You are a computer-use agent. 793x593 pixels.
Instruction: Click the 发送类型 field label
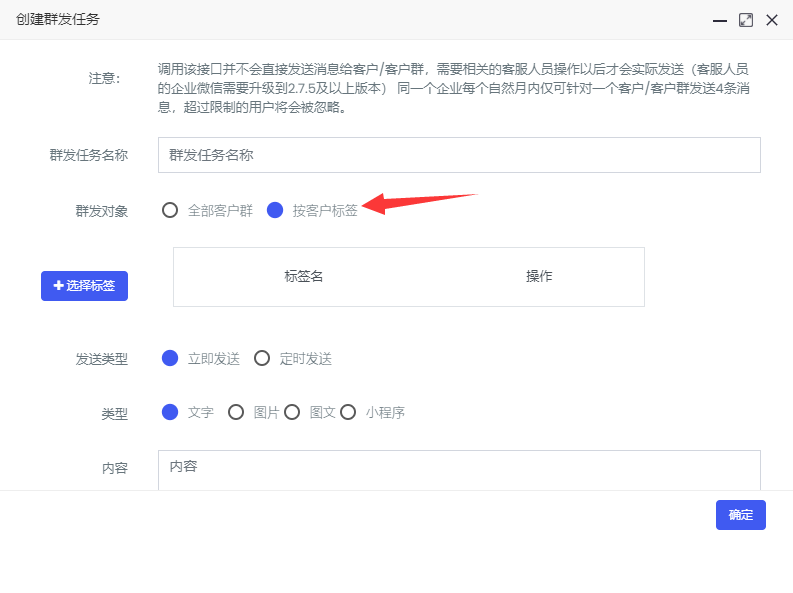tap(102, 359)
